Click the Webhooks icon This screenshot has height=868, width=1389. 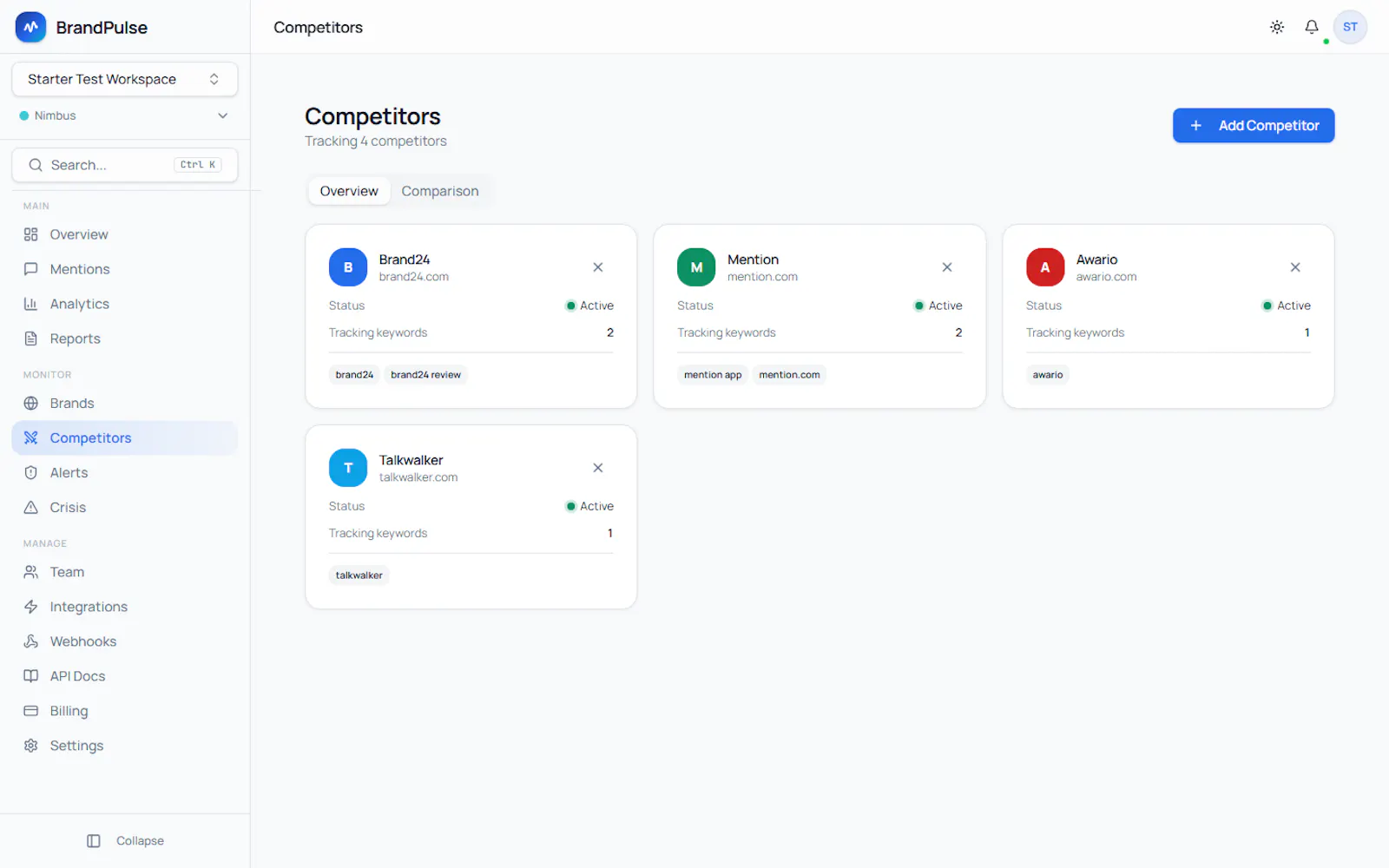31,641
